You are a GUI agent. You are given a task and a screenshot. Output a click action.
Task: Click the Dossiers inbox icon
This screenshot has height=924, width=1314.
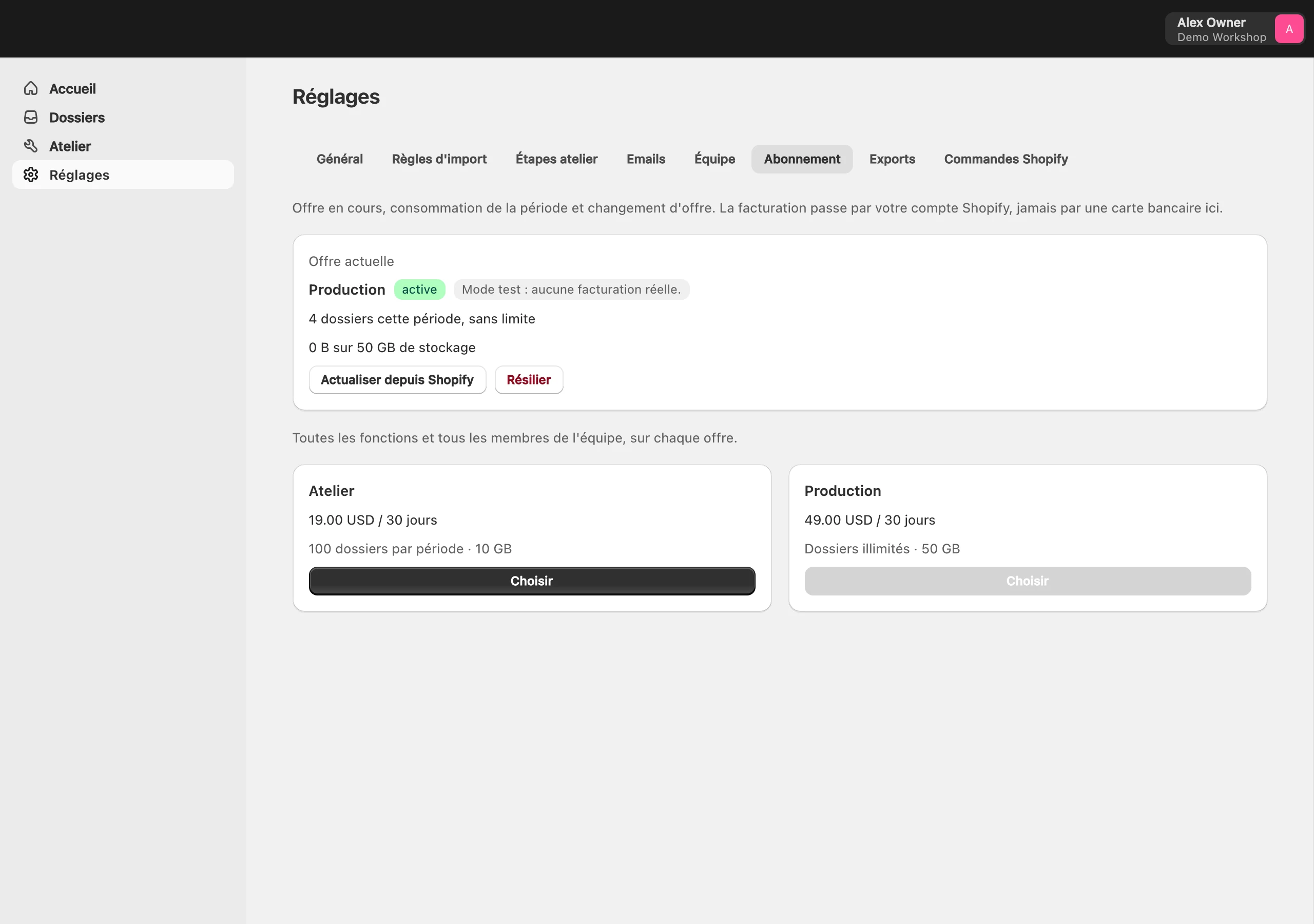31,118
